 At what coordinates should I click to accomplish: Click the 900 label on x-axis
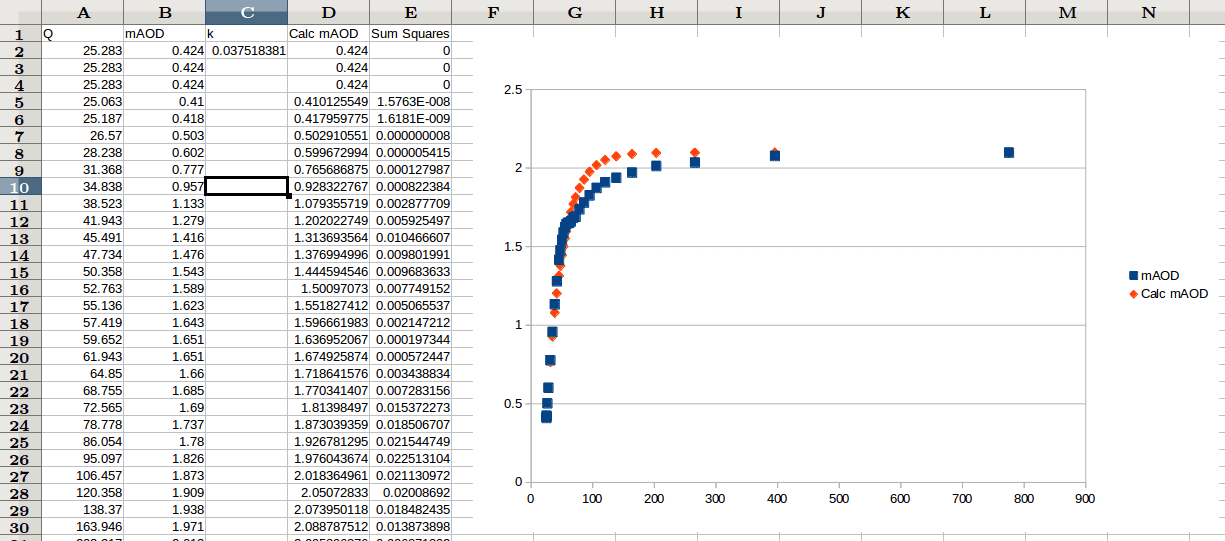pos(1084,498)
